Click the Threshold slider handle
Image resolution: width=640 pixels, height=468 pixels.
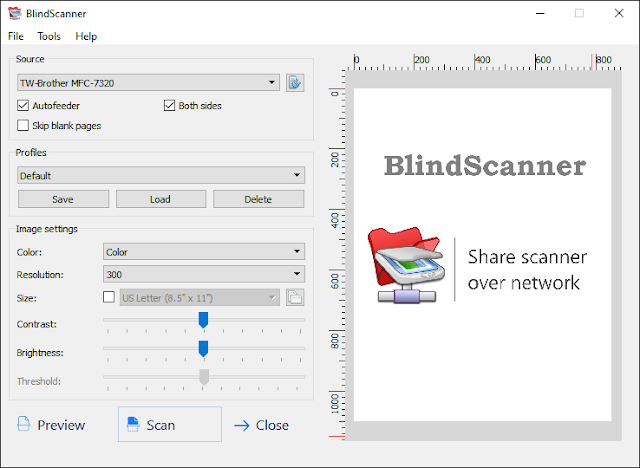click(204, 377)
